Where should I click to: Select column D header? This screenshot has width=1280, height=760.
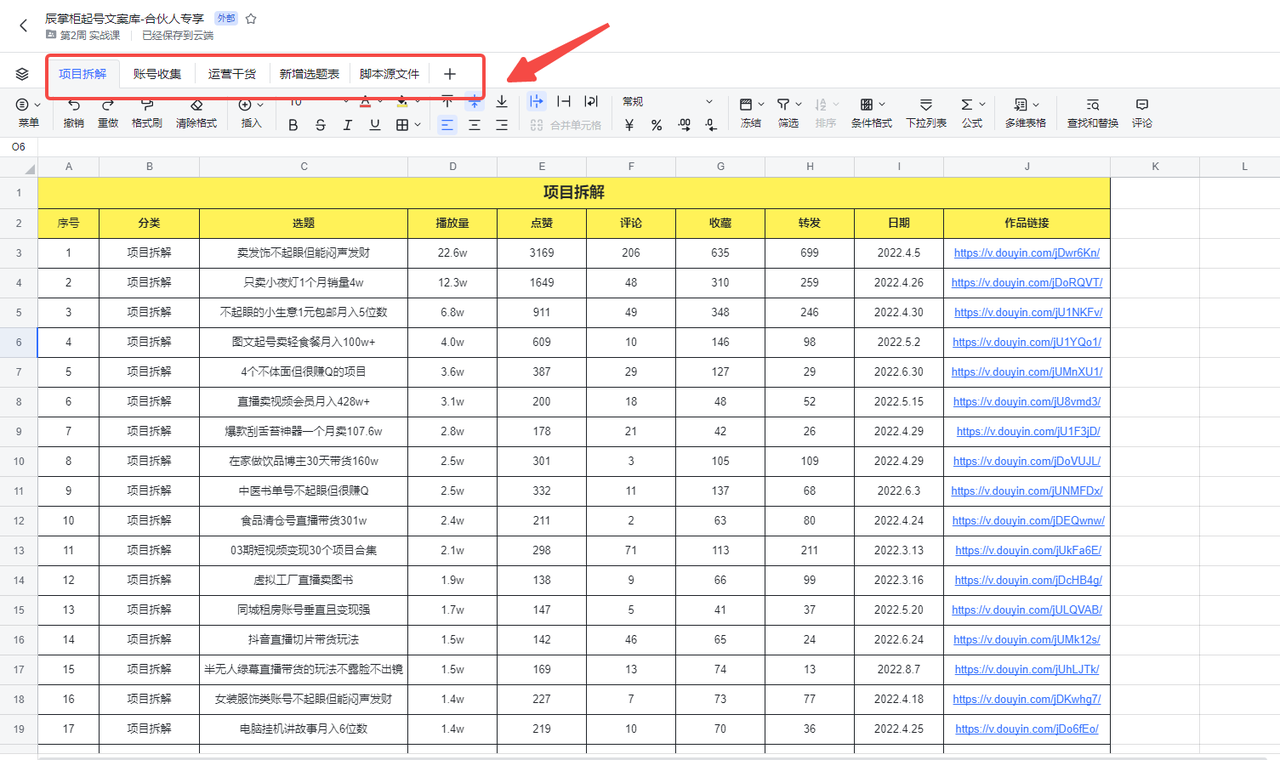452,166
